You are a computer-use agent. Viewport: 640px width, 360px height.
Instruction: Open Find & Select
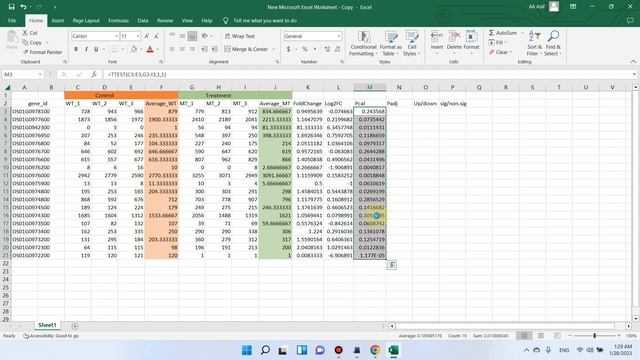point(553,43)
